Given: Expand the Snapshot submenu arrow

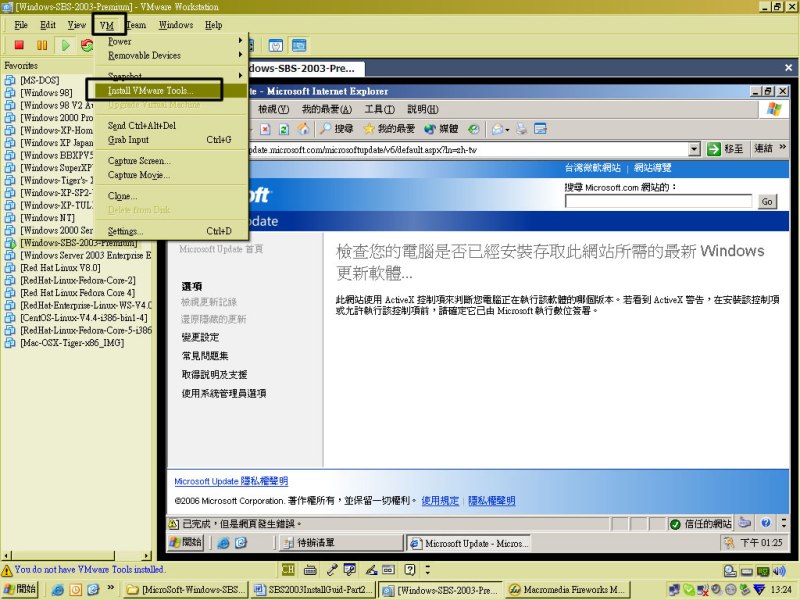Looking at the screenshot, I should point(240,76).
